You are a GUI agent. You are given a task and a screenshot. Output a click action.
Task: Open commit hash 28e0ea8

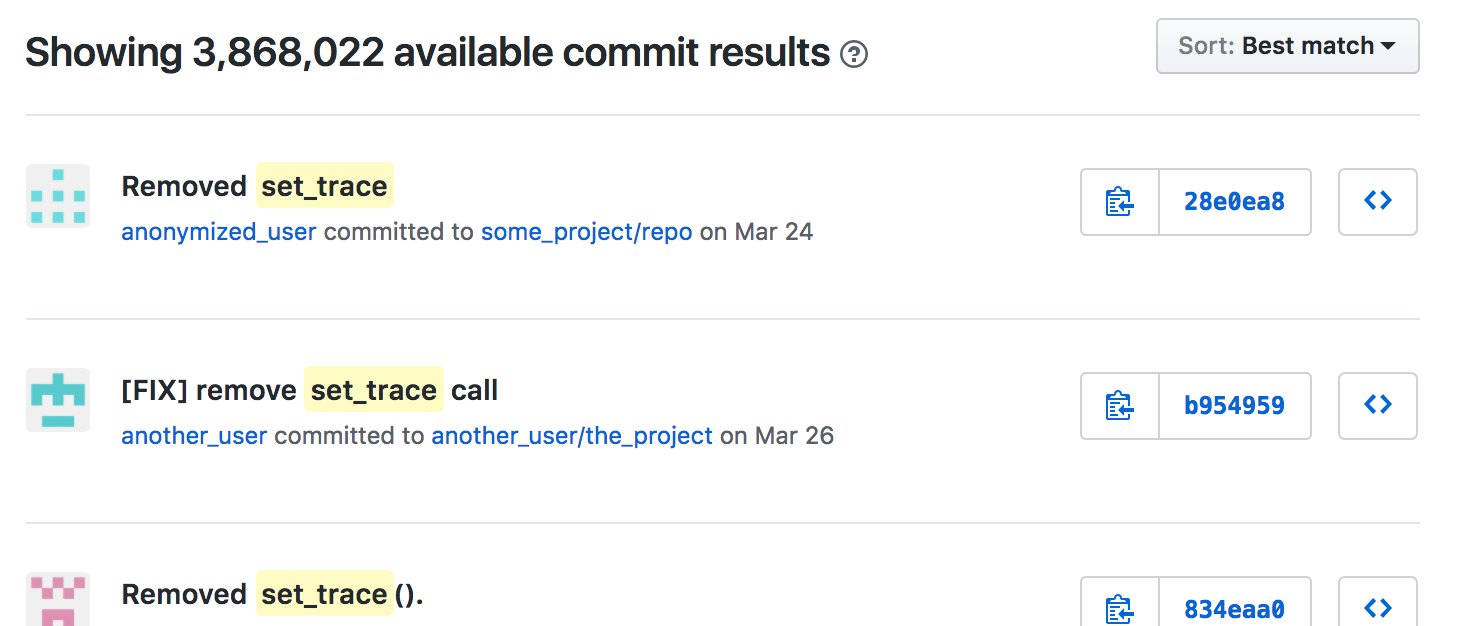pyautogui.click(x=1234, y=202)
